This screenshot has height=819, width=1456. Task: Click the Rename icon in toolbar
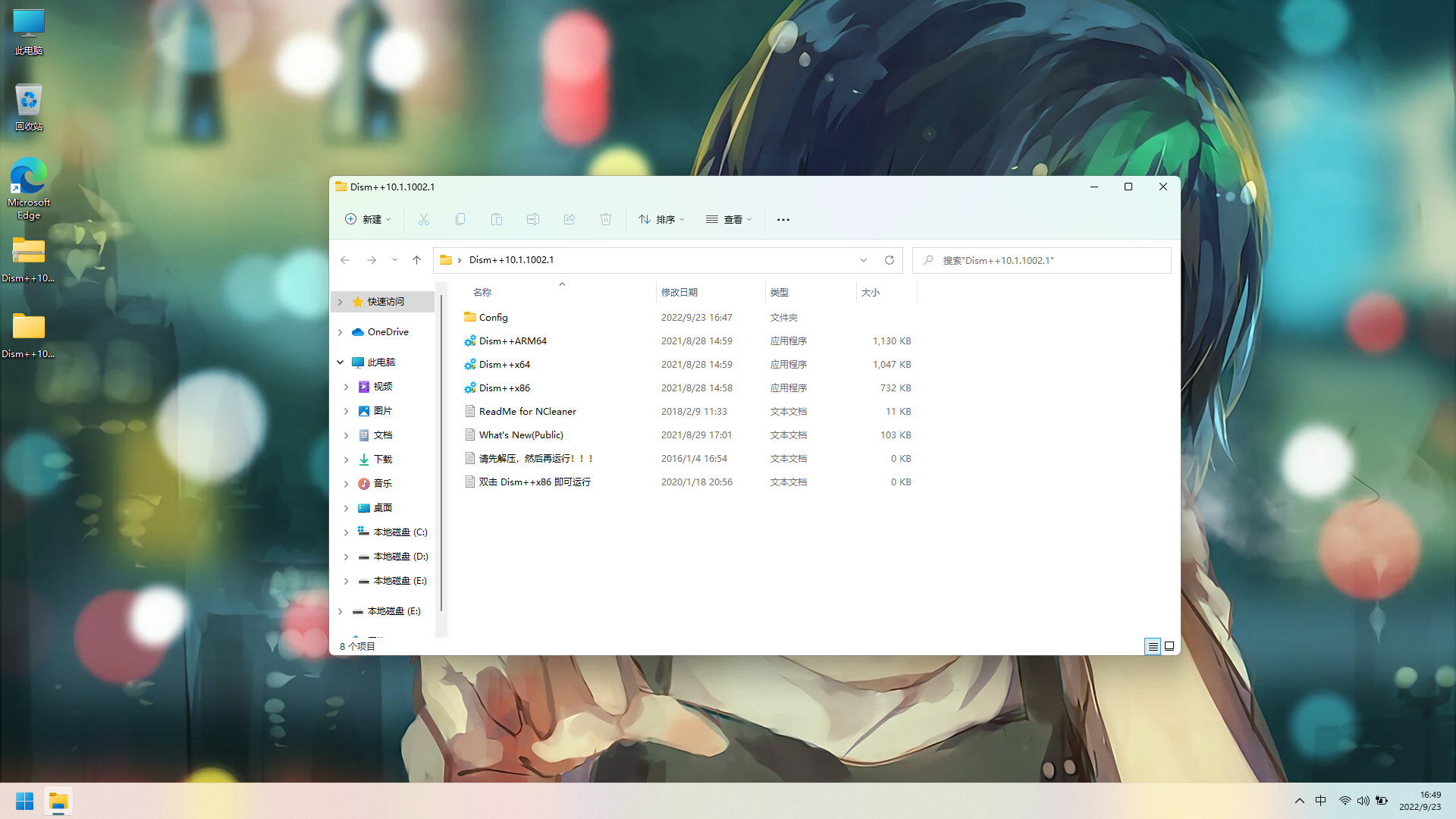(533, 219)
